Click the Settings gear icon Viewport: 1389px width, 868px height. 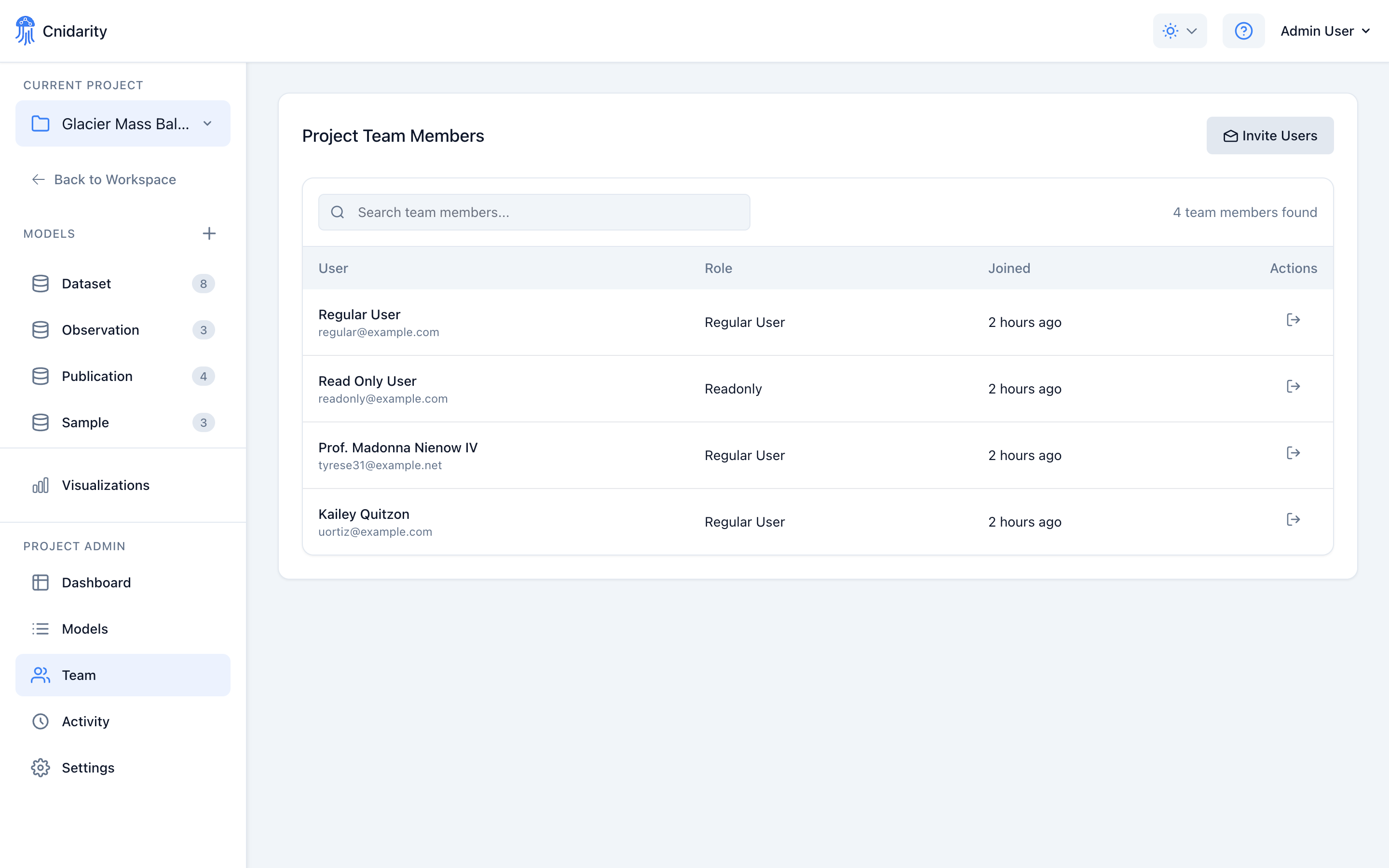tap(40, 768)
